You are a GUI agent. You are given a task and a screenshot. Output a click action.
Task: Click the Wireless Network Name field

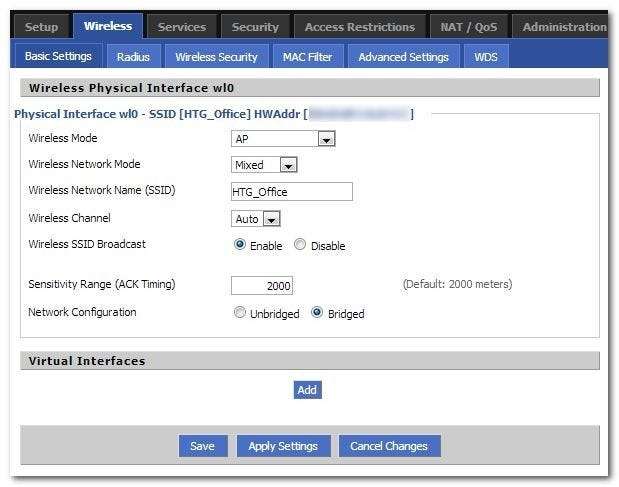pyautogui.click(x=291, y=192)
